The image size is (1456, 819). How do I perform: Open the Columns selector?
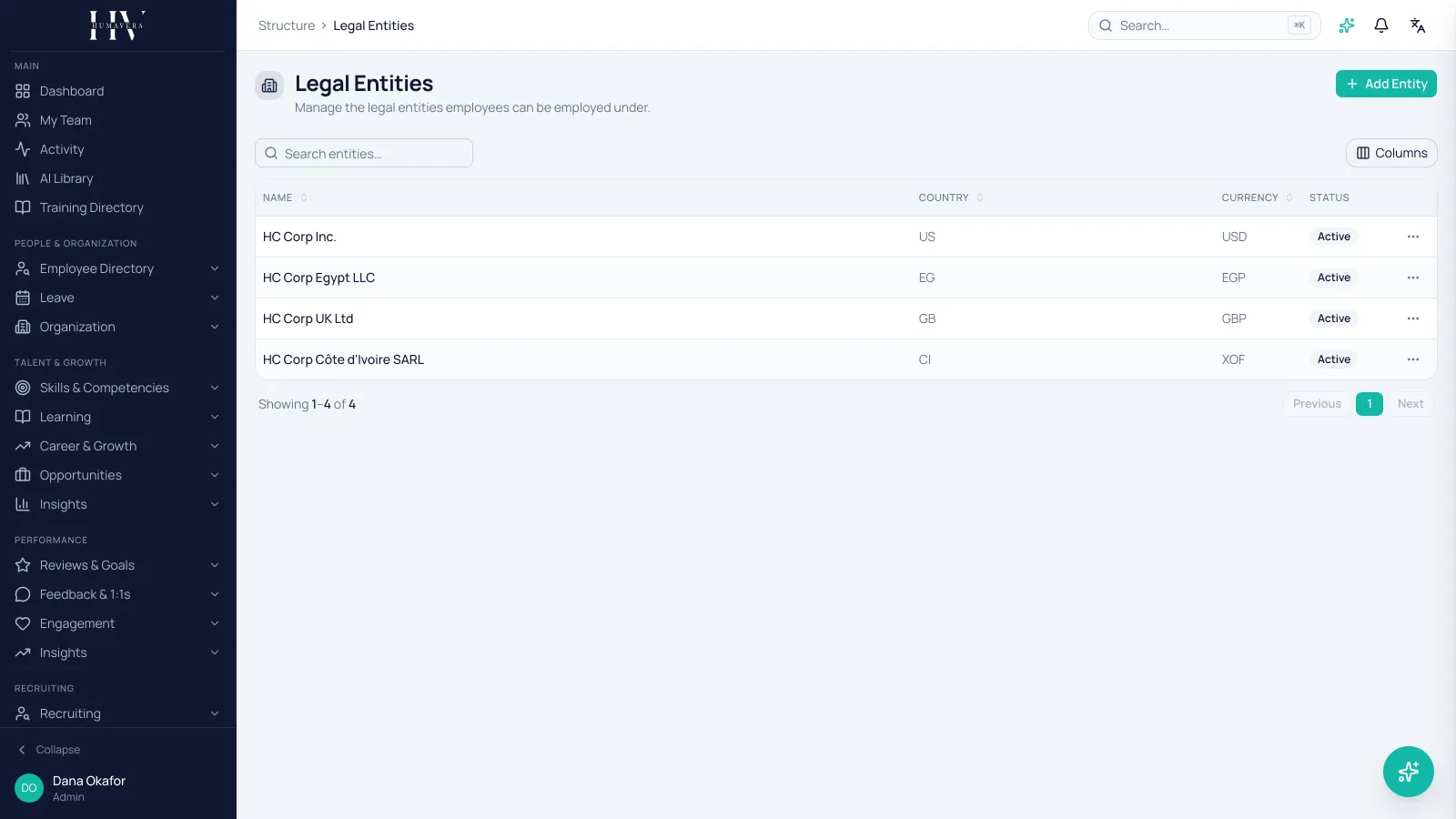pyautogui.click(x=1391, y=153)
